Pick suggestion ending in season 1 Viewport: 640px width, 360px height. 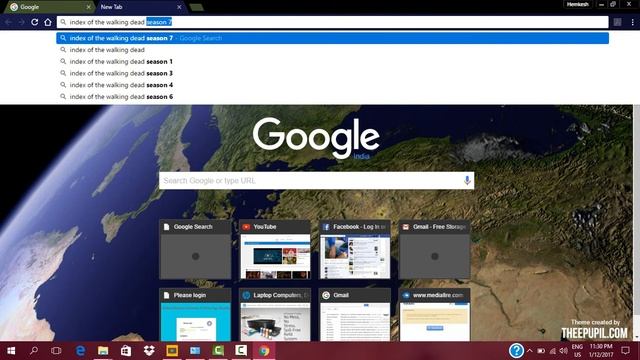(332, 62)
